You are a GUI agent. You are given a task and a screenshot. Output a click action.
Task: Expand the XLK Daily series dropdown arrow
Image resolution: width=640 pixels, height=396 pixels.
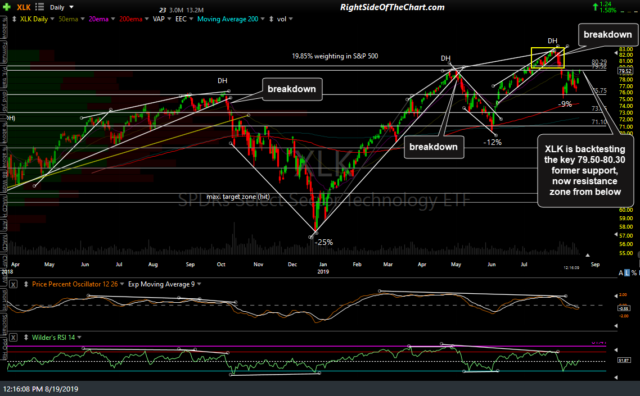point(52,19)
